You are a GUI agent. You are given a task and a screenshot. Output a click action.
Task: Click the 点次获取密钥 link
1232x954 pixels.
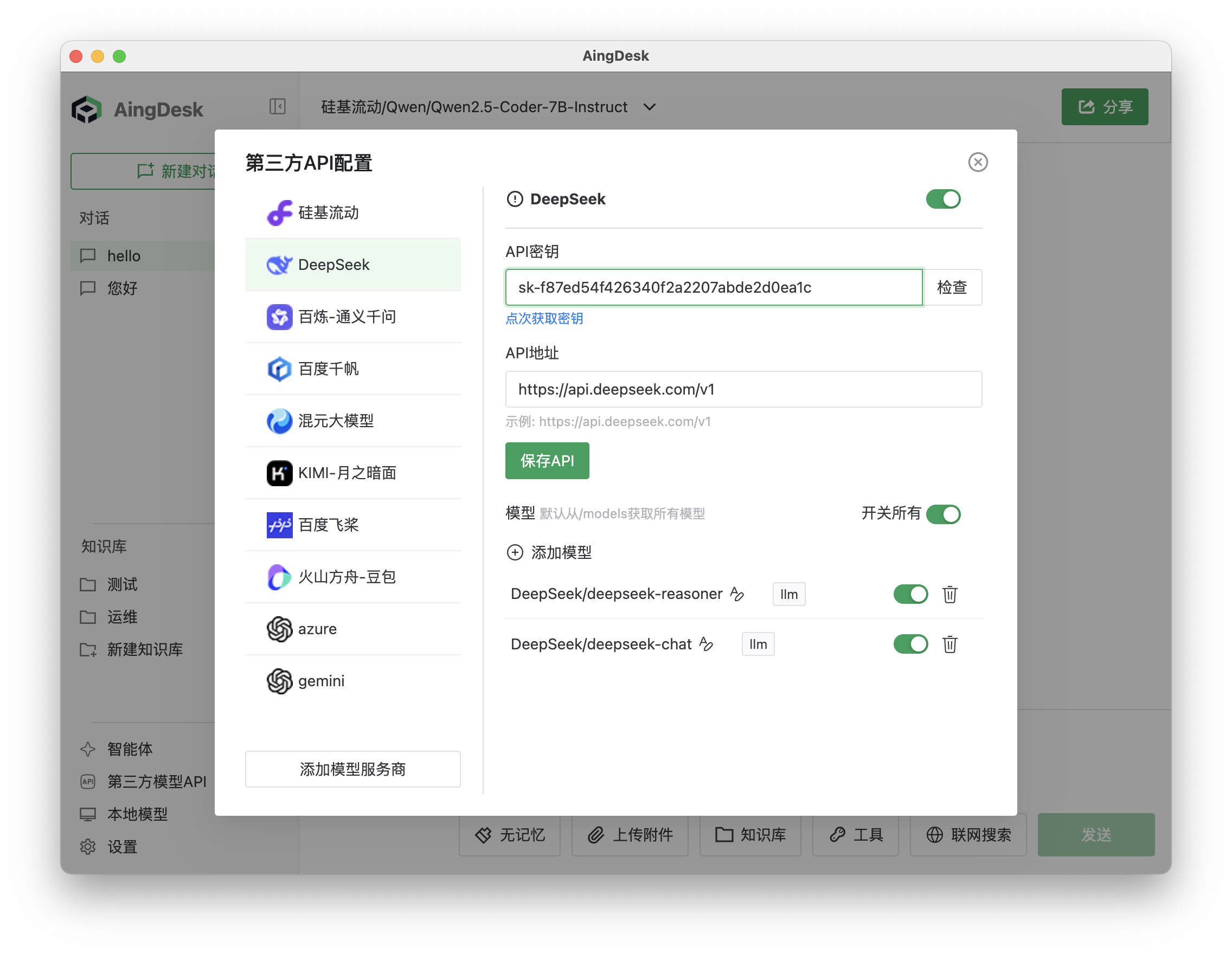(x=543, y=319)
